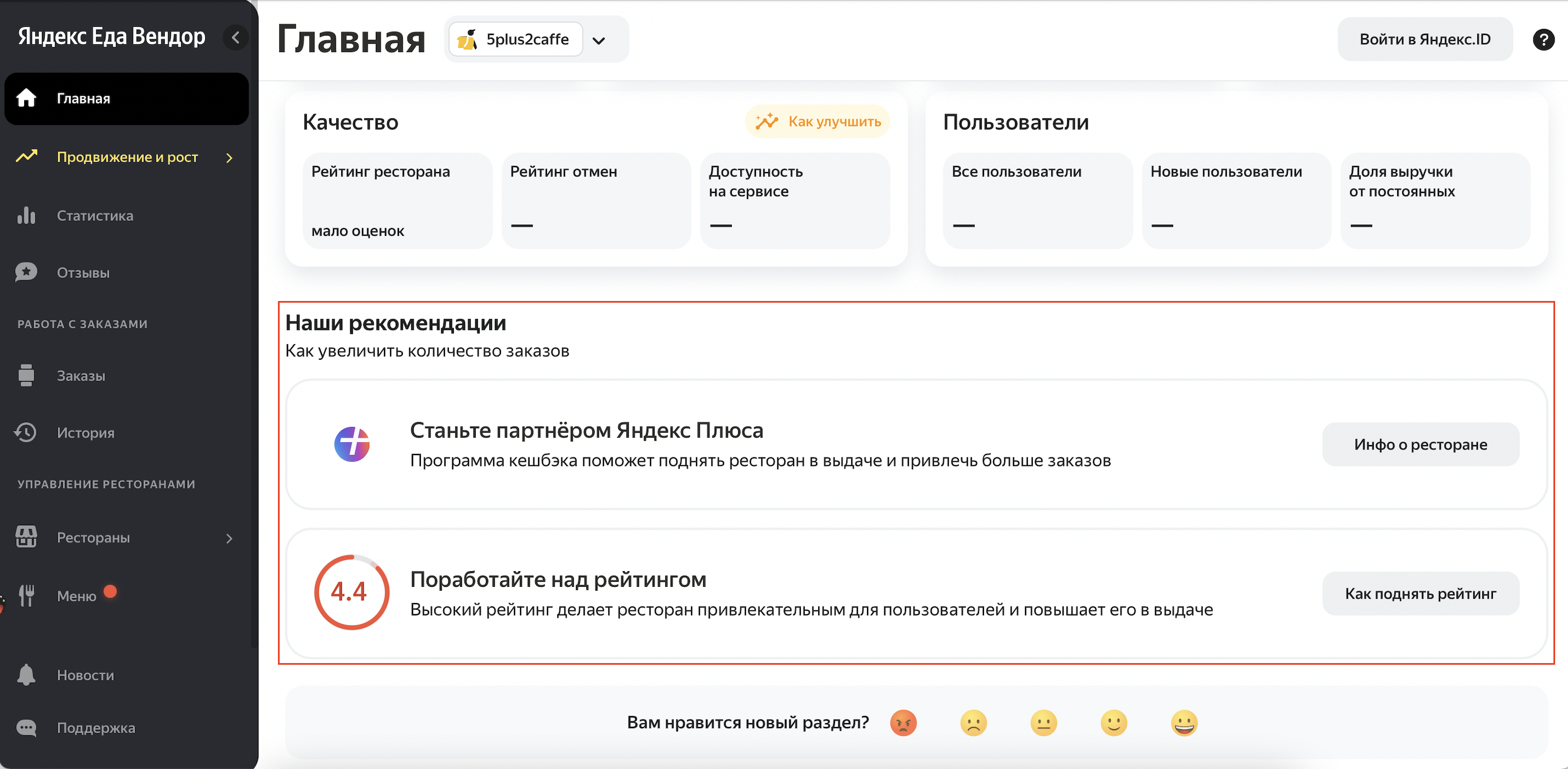Expand the Рестораны submenu arrow

coord(229,538)
